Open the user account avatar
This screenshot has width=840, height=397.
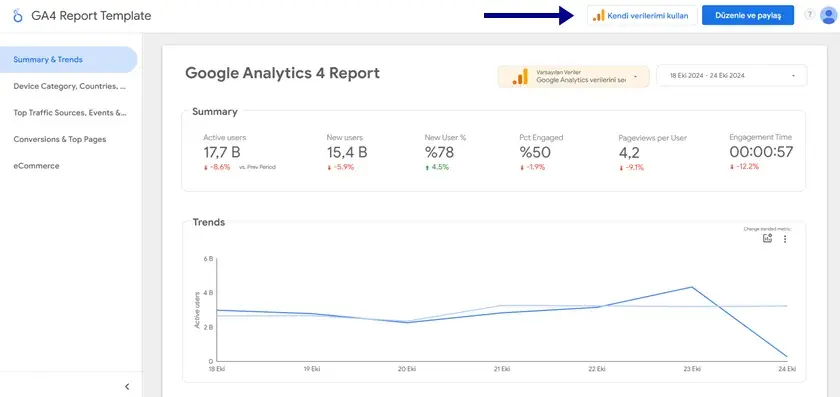point(828,16)
